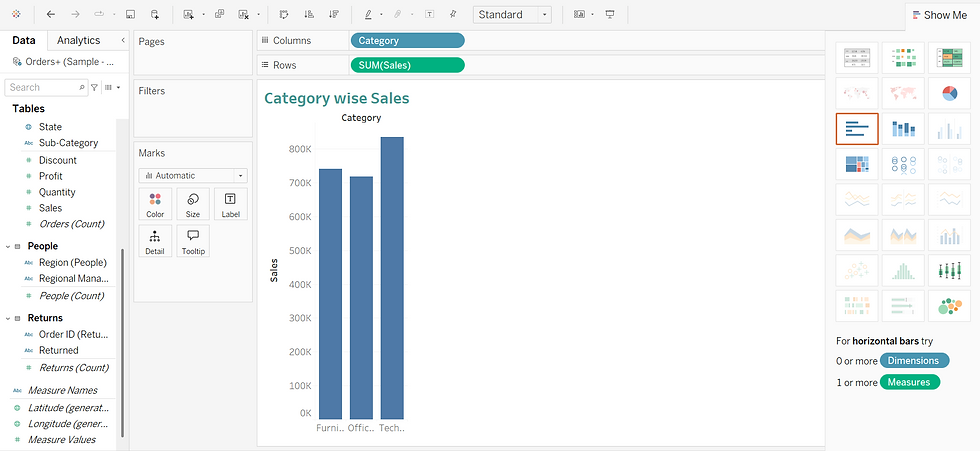Switch to the Analytics tab
The width and height of the screenshot is (980, 451).
click(x=78, y=40)
